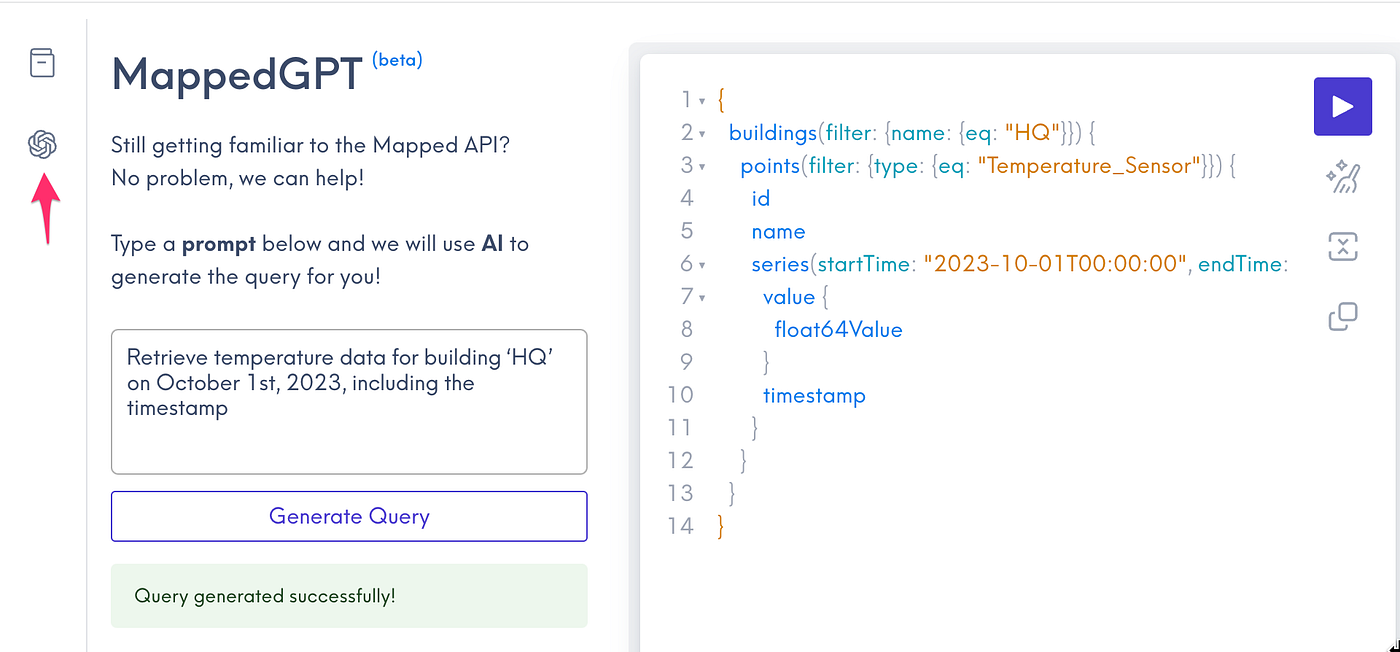Screen dimensions: 1400x652
Task: Open the MappedGPT AI icon in sidebar
Action: coord(42,145)
